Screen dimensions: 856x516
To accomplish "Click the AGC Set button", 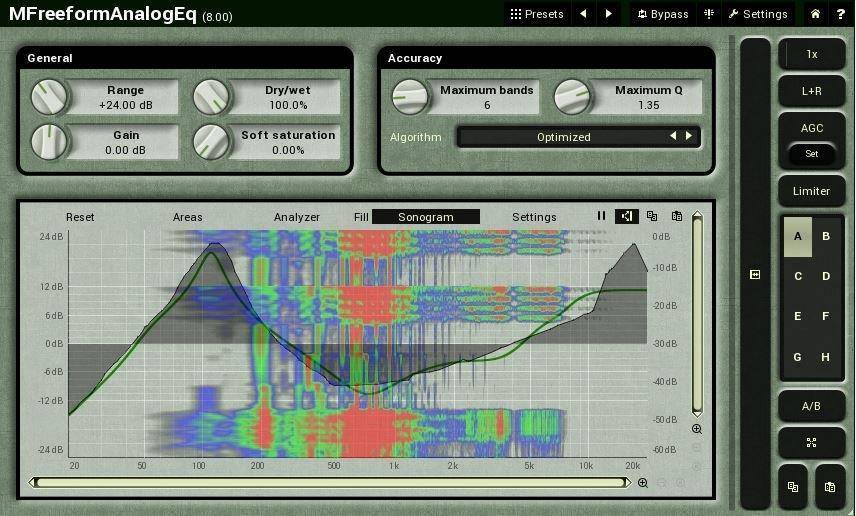I will pos(812,154).
